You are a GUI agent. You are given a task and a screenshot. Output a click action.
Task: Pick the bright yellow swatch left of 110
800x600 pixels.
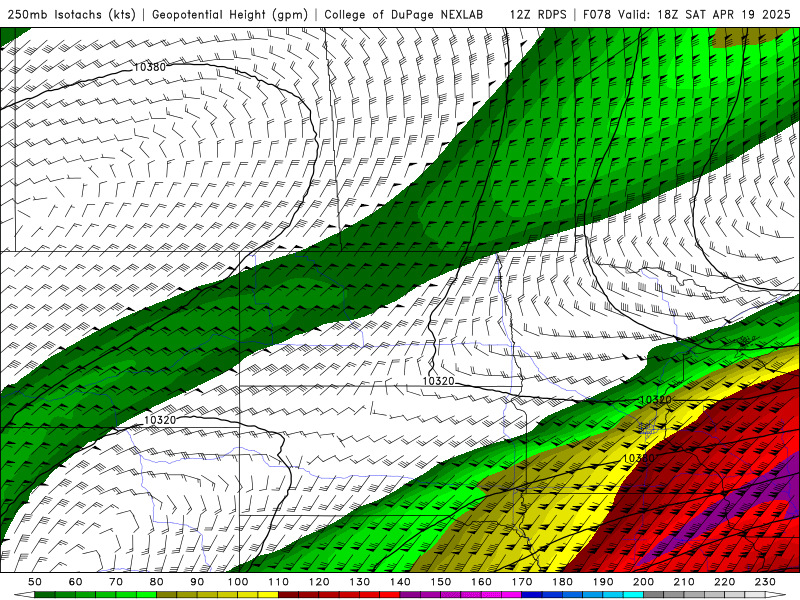(268, 595)
